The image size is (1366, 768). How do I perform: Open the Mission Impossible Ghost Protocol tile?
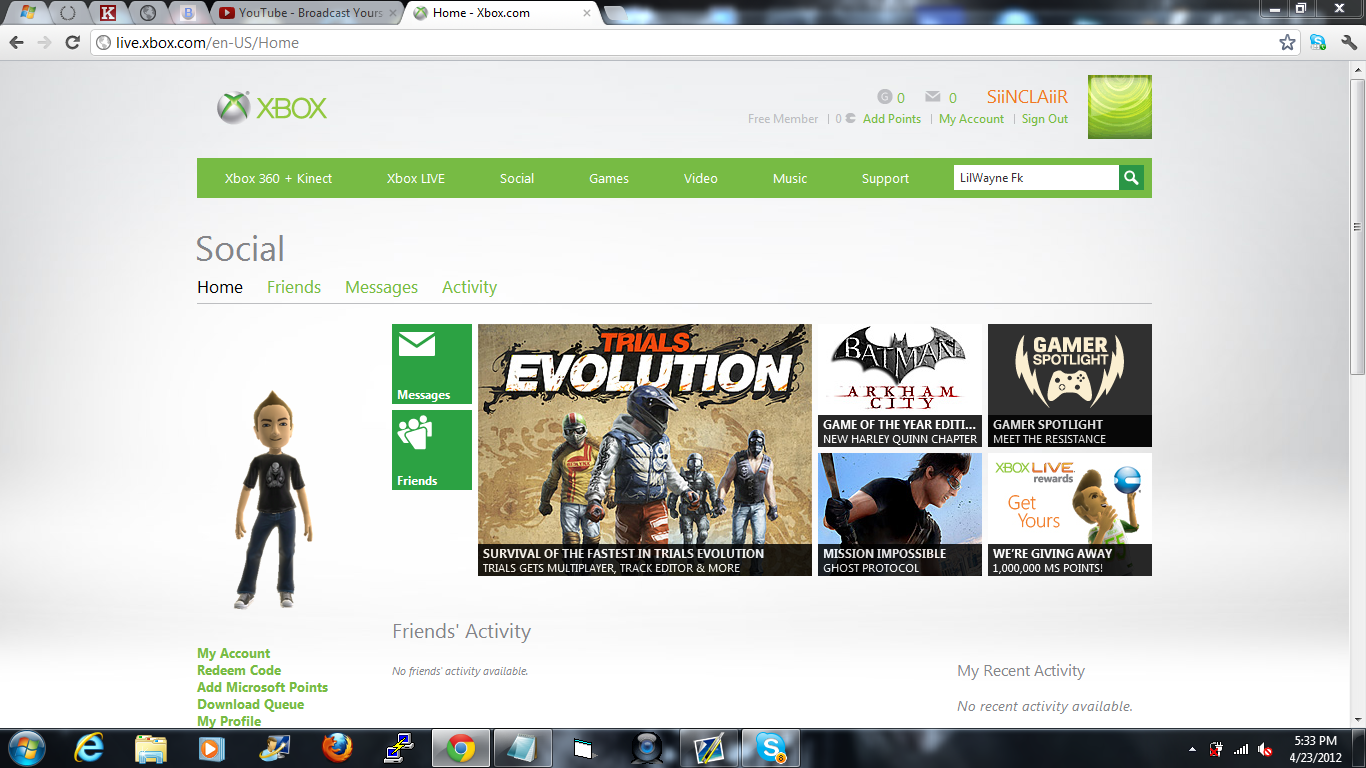(x=900, y=514)
